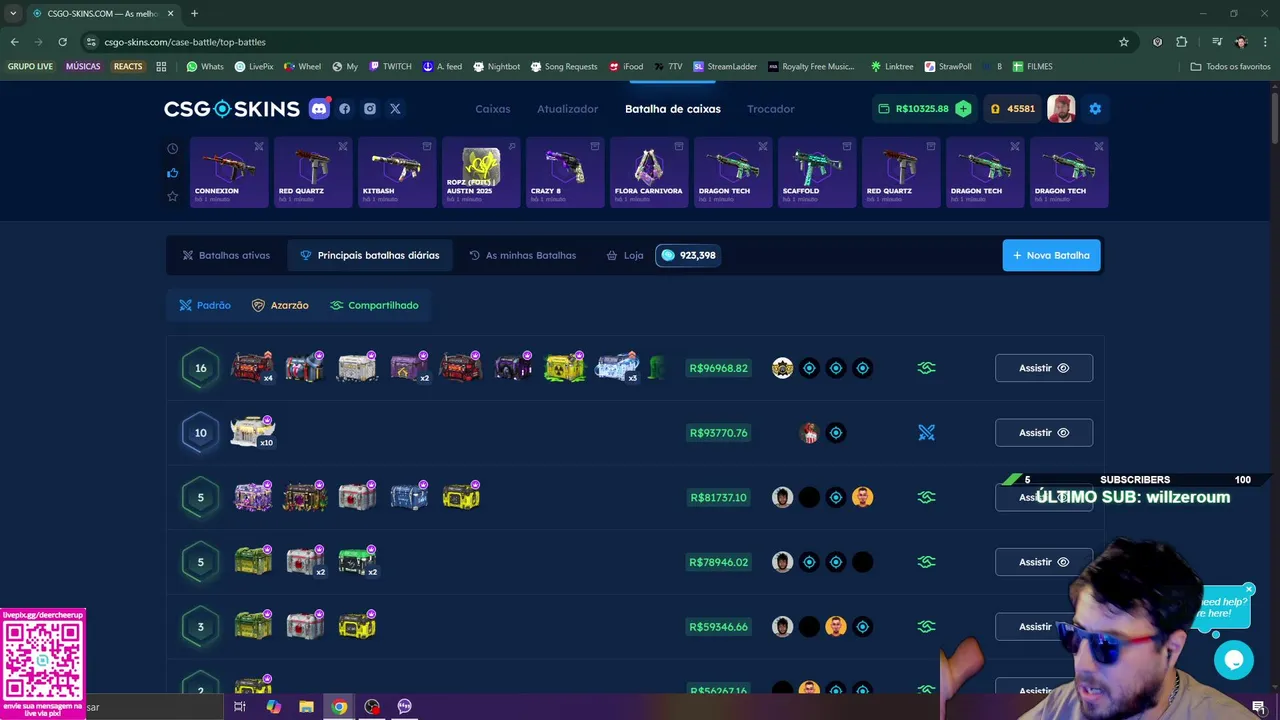Show favorite drops with star icon

coord(172,196)
